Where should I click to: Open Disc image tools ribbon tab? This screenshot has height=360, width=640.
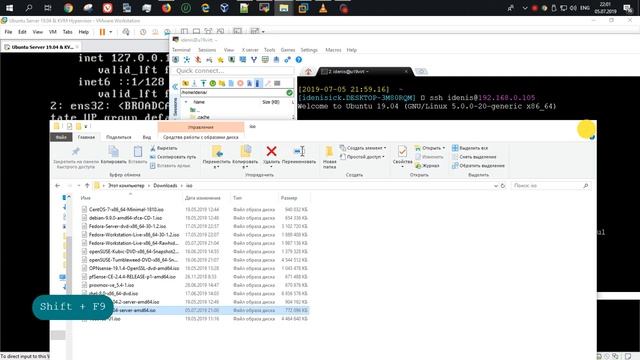(x=200, y=137)
